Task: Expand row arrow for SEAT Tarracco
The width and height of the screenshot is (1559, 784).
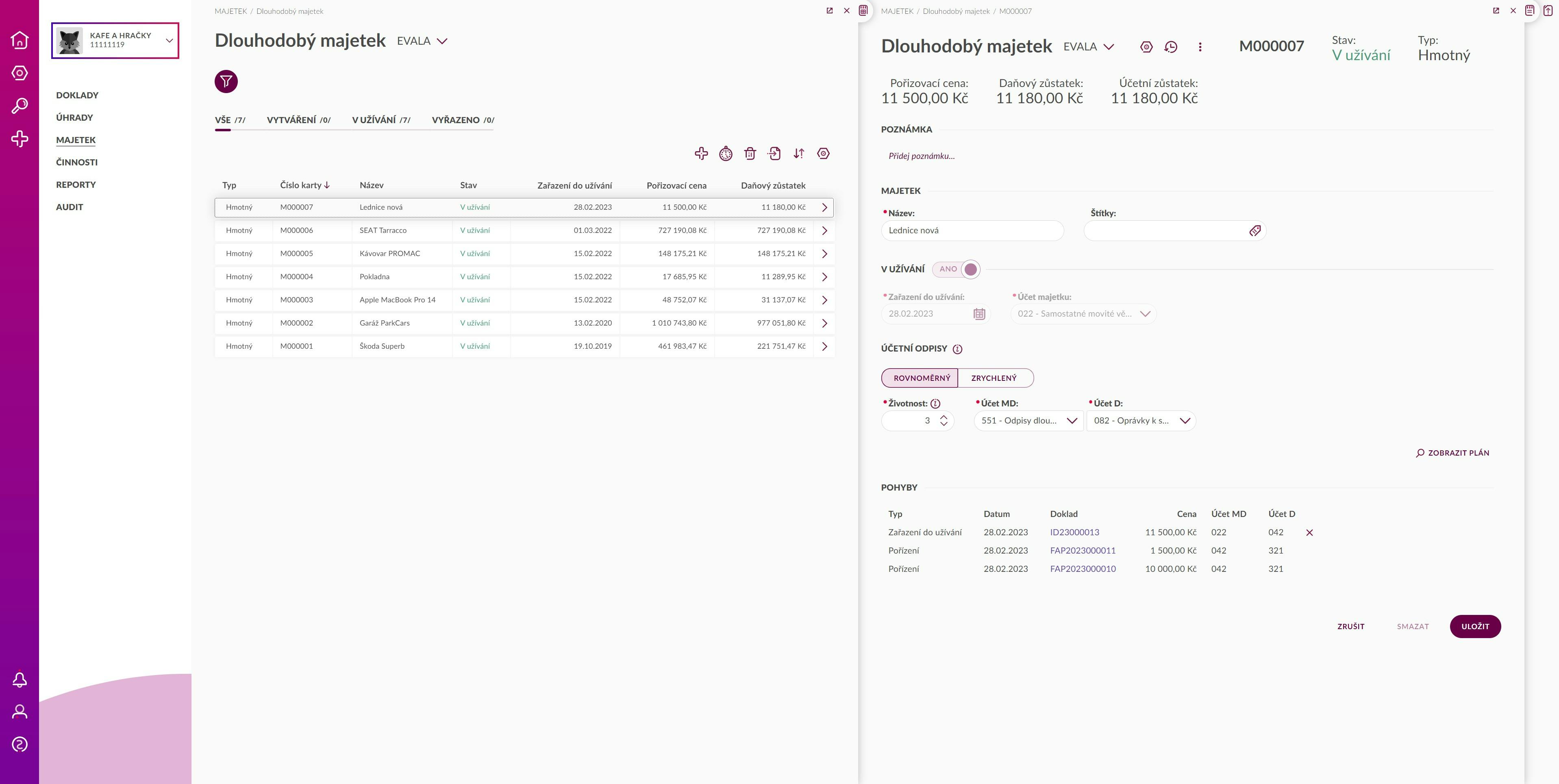Action: [824, 230]
